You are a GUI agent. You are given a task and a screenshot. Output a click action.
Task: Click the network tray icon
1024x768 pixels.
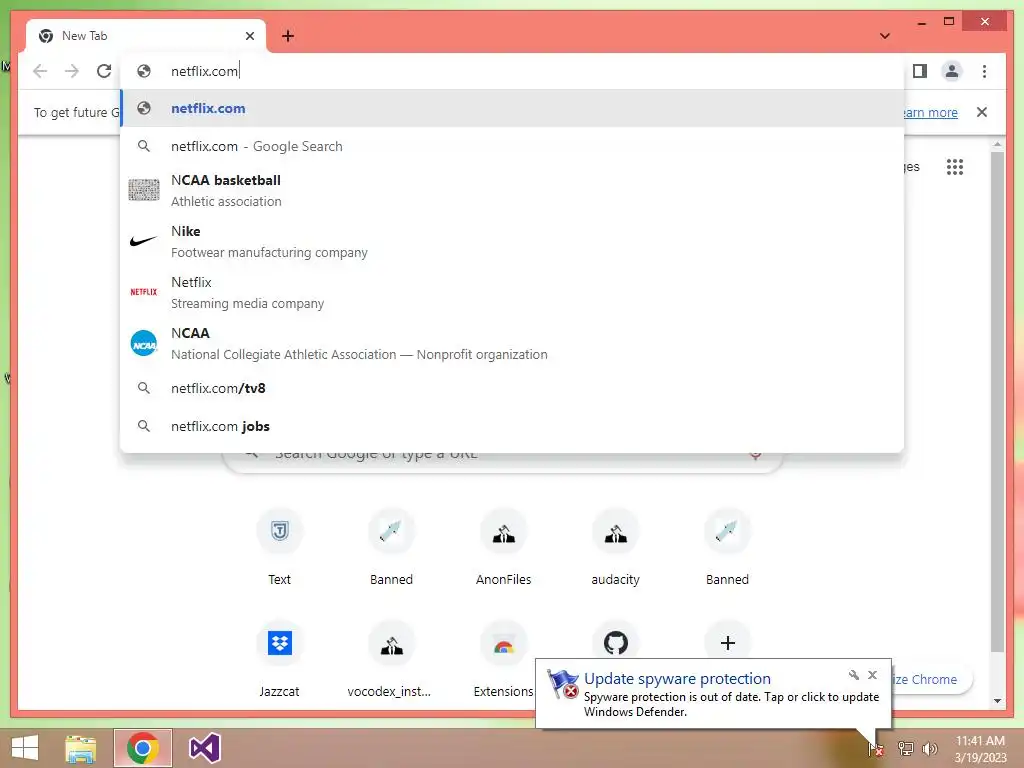906,748
